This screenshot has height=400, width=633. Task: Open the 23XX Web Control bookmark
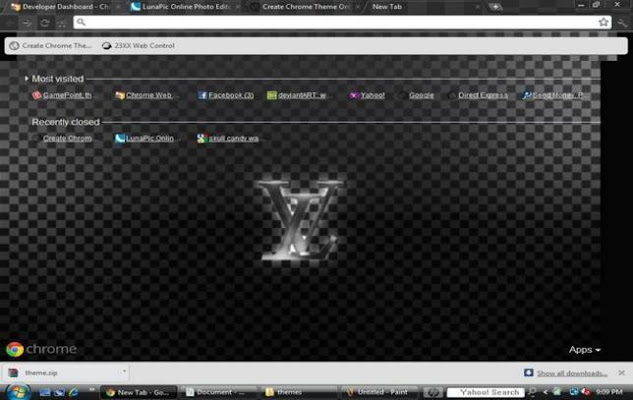point(138,46)
